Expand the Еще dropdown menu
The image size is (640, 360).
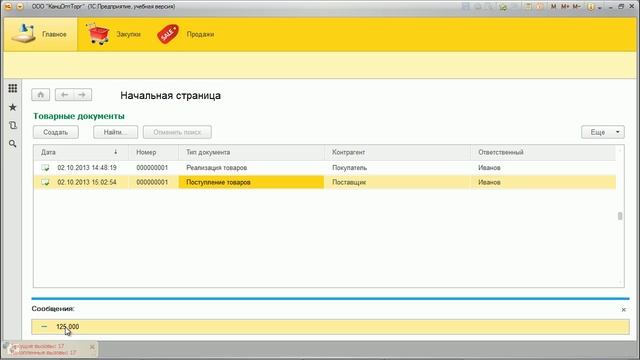tap(603, 132)
